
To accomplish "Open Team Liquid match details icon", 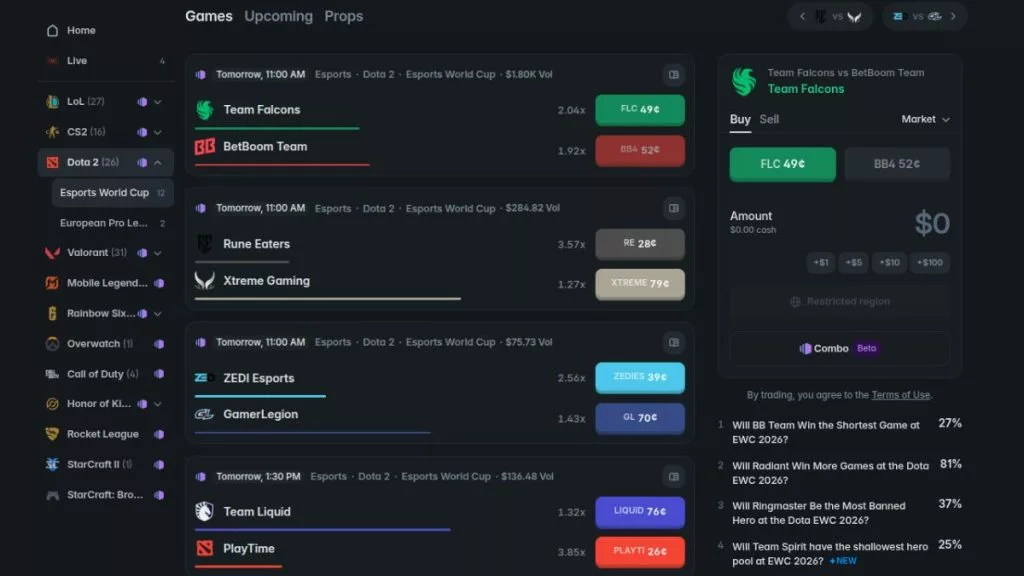I will (x=673, y=477).
